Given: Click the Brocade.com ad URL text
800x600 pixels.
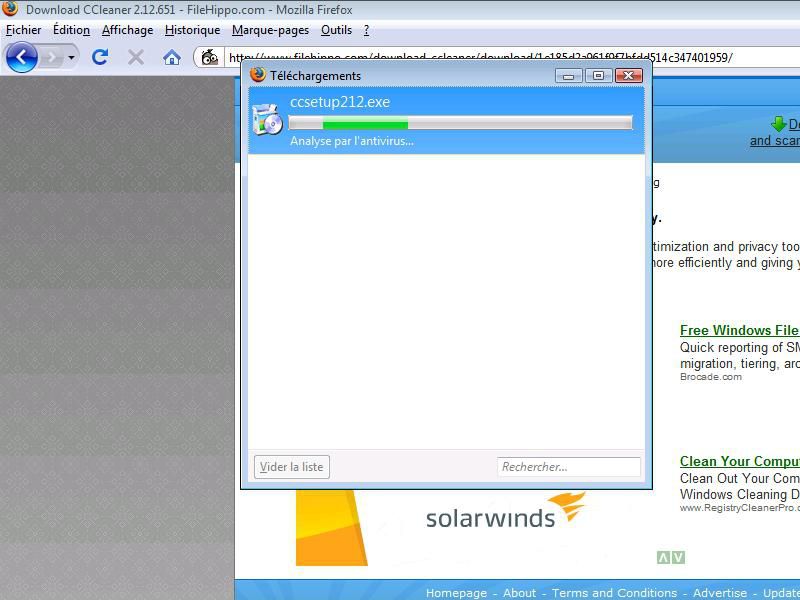Looking at the screenshot, I should [x=711, y=377].
